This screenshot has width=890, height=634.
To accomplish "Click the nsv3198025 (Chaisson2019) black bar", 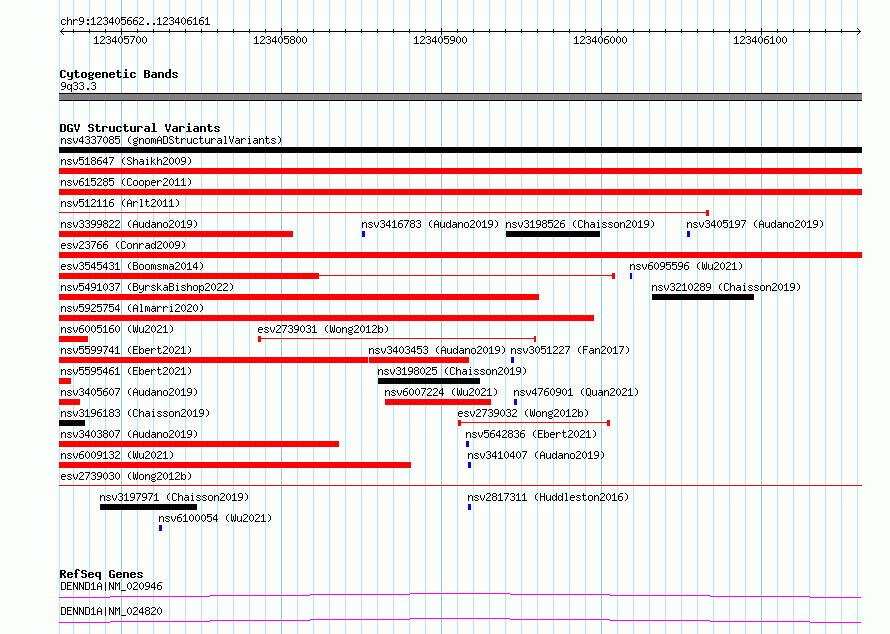I will tap(429, 381).
